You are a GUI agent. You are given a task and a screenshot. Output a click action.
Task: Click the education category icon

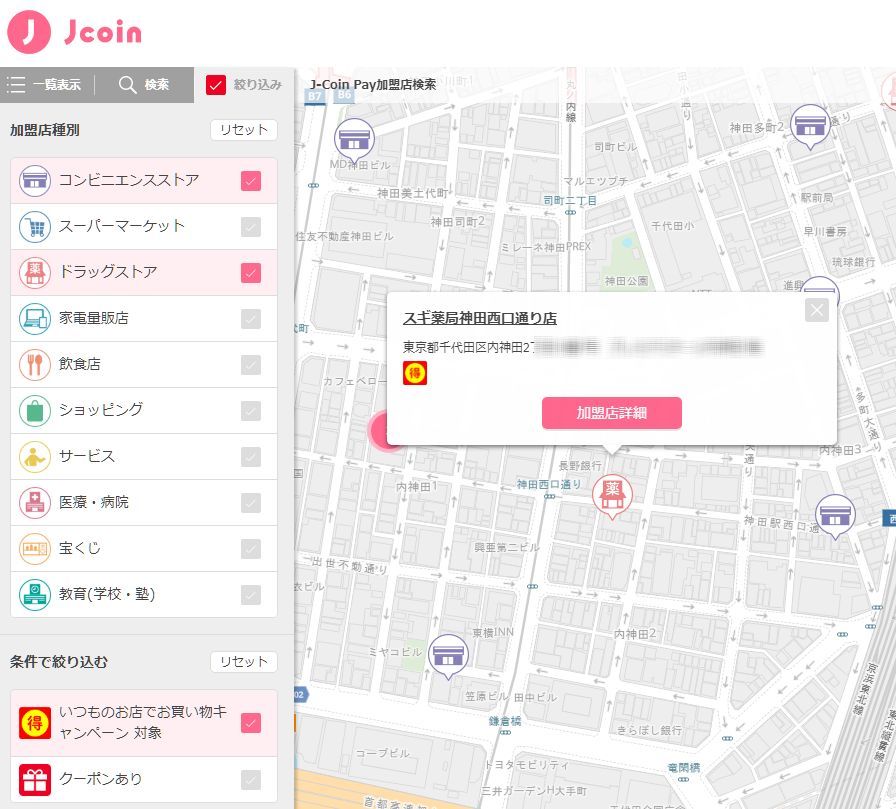[35, 595]
